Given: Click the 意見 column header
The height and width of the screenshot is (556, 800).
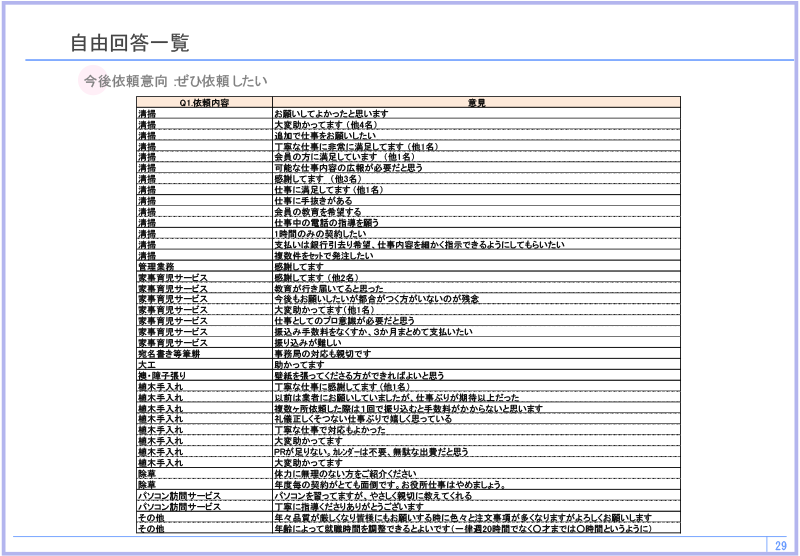Looking at the screenshot, I should pyautogui.click(x=476, y=103).
